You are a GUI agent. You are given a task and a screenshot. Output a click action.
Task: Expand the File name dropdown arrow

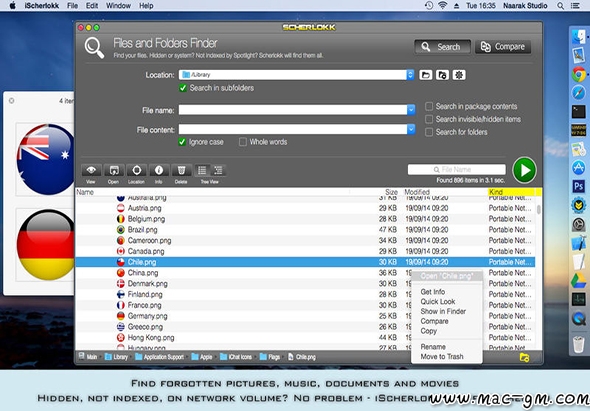click(411, 110)
